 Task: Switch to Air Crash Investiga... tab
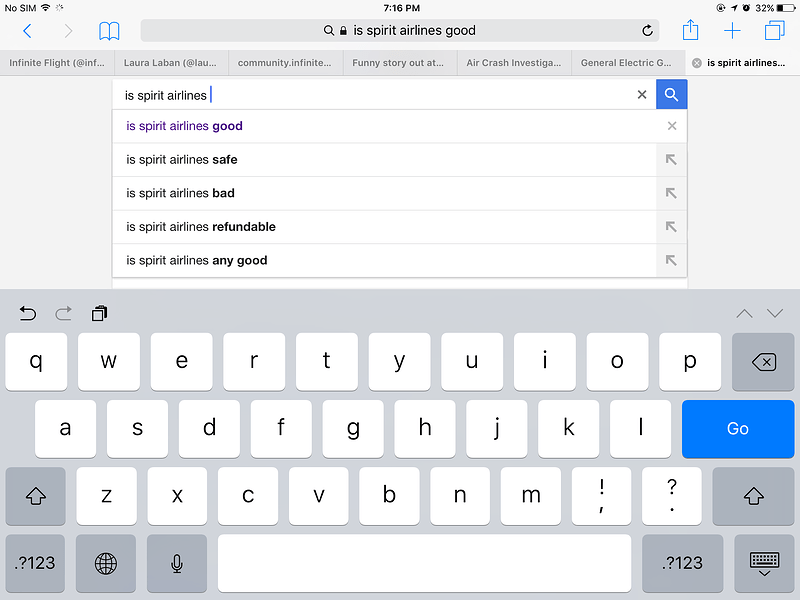[513, 63]
